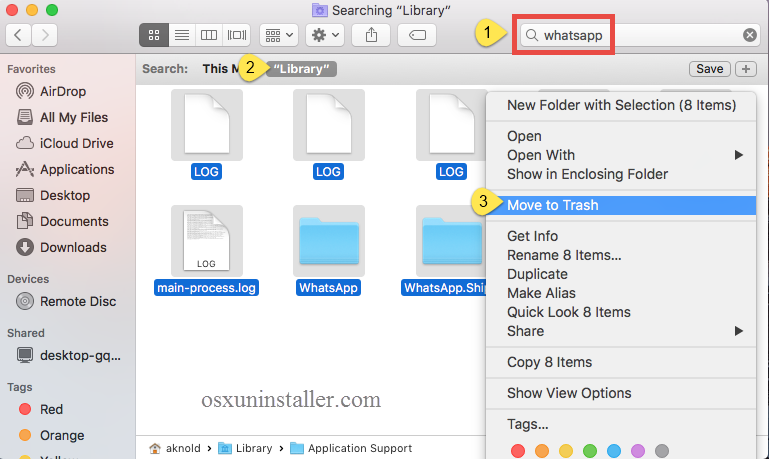Save the current search
Screen dimensions: 769x459
(x=710, y=69)
